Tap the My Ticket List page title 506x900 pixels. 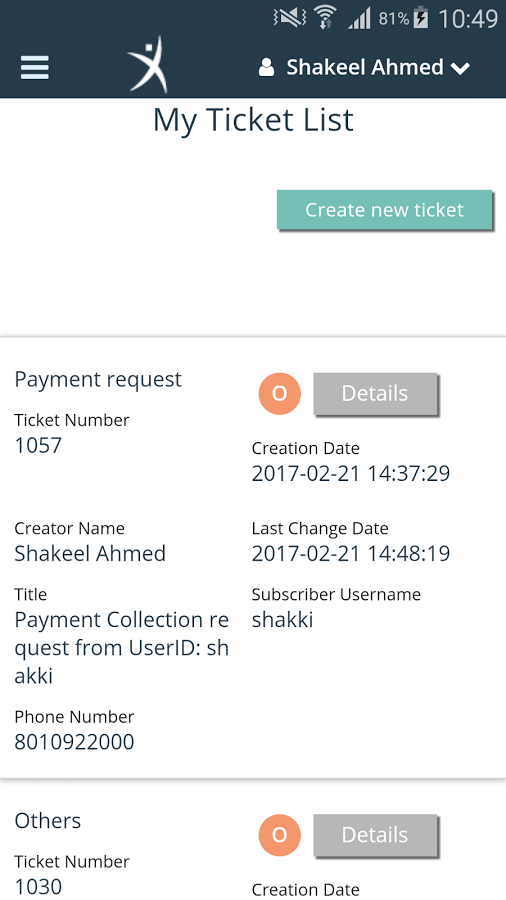click(x=253, y=121)
